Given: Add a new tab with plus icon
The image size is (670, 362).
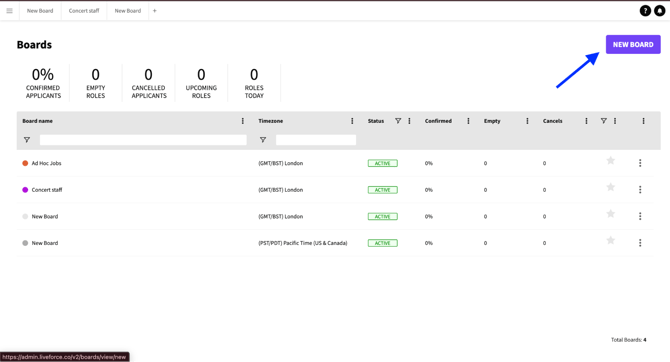Looking at the screenshot, I should coord(155,11).
